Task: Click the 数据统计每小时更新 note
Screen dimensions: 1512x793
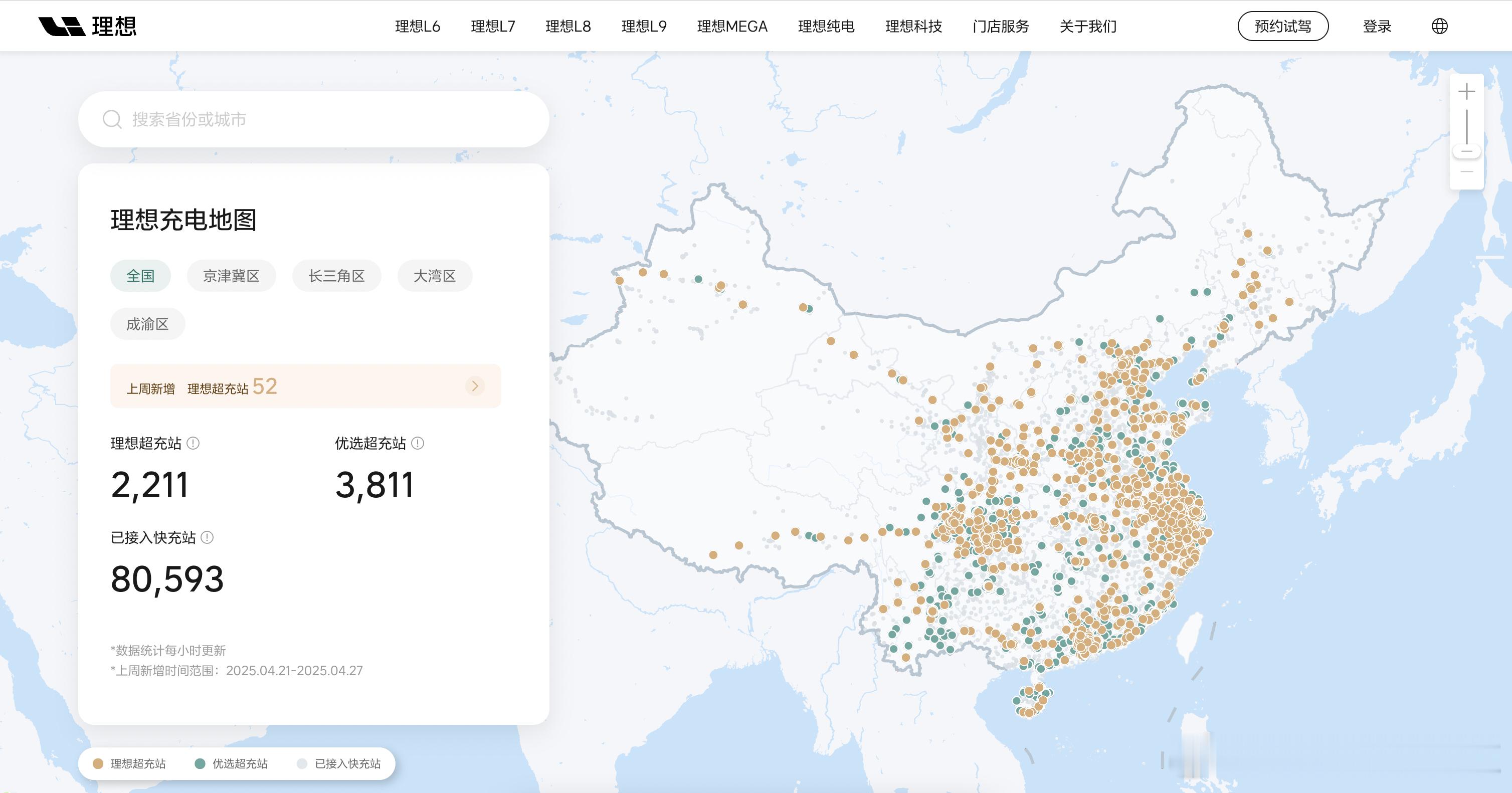Action: (168, 650)
